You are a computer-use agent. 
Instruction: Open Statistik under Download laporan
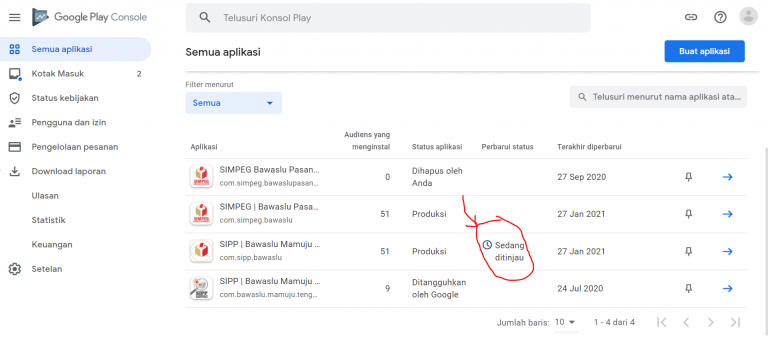click(48, 220)
